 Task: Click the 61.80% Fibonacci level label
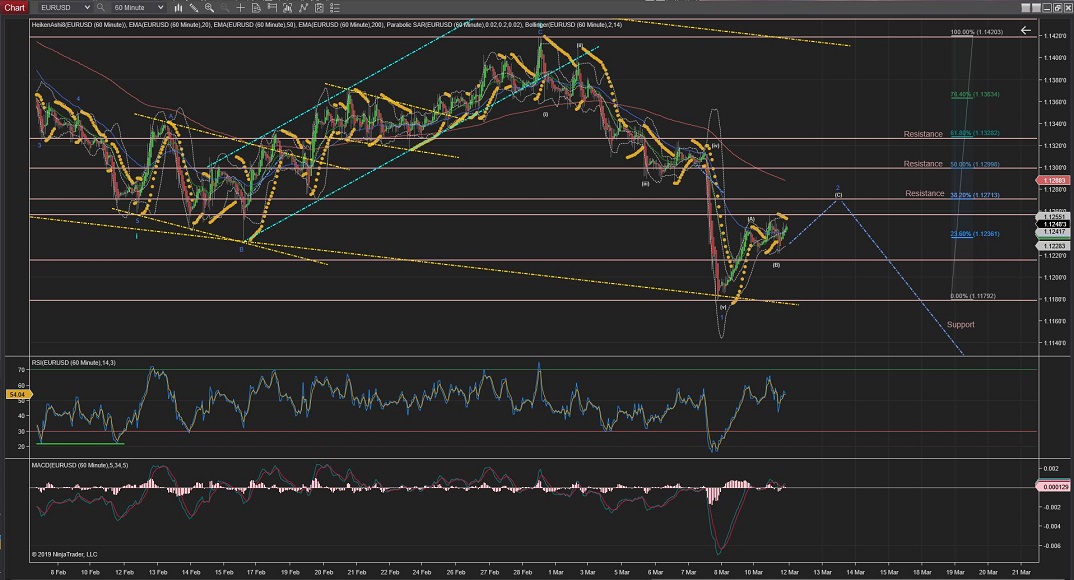click(975, 134)
